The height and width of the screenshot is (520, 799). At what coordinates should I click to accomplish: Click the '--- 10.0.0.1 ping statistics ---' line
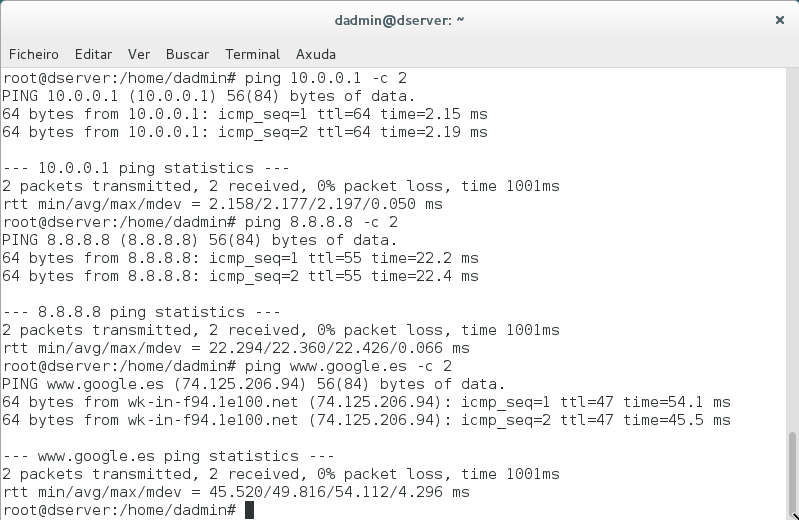click(146, 168)
